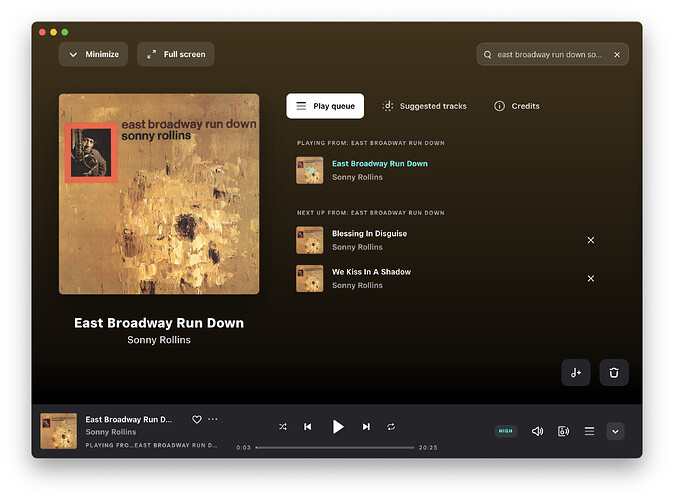Click the yellow macOS minimize dot

(54, 32)
